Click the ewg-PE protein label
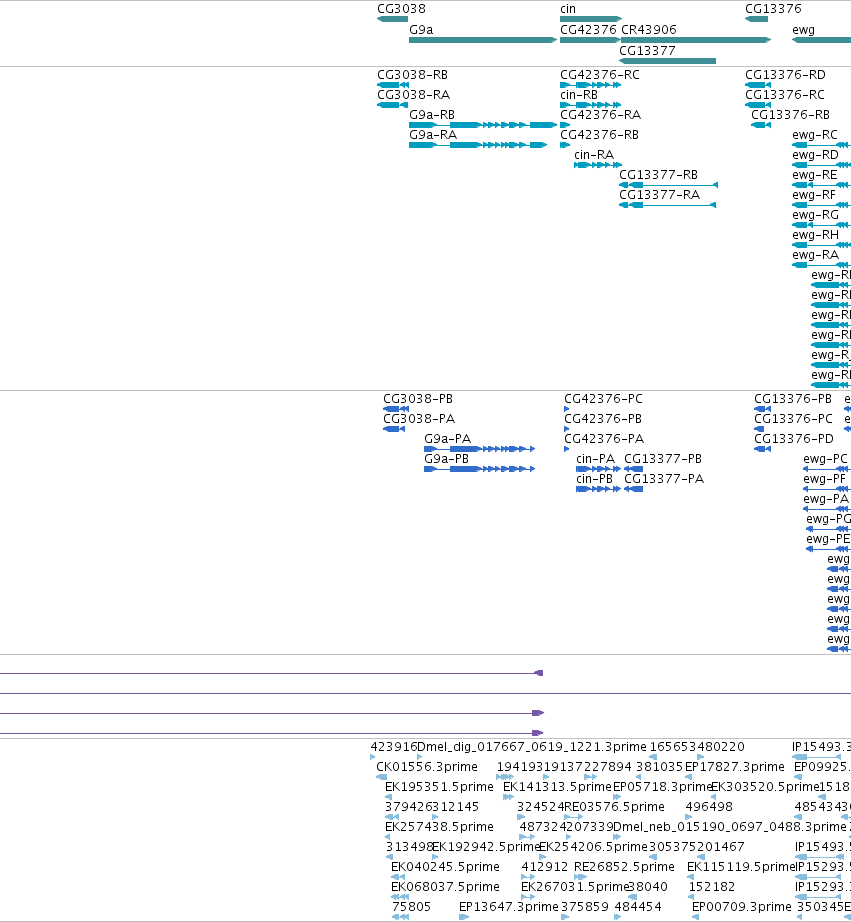 [x=828, y=539]
